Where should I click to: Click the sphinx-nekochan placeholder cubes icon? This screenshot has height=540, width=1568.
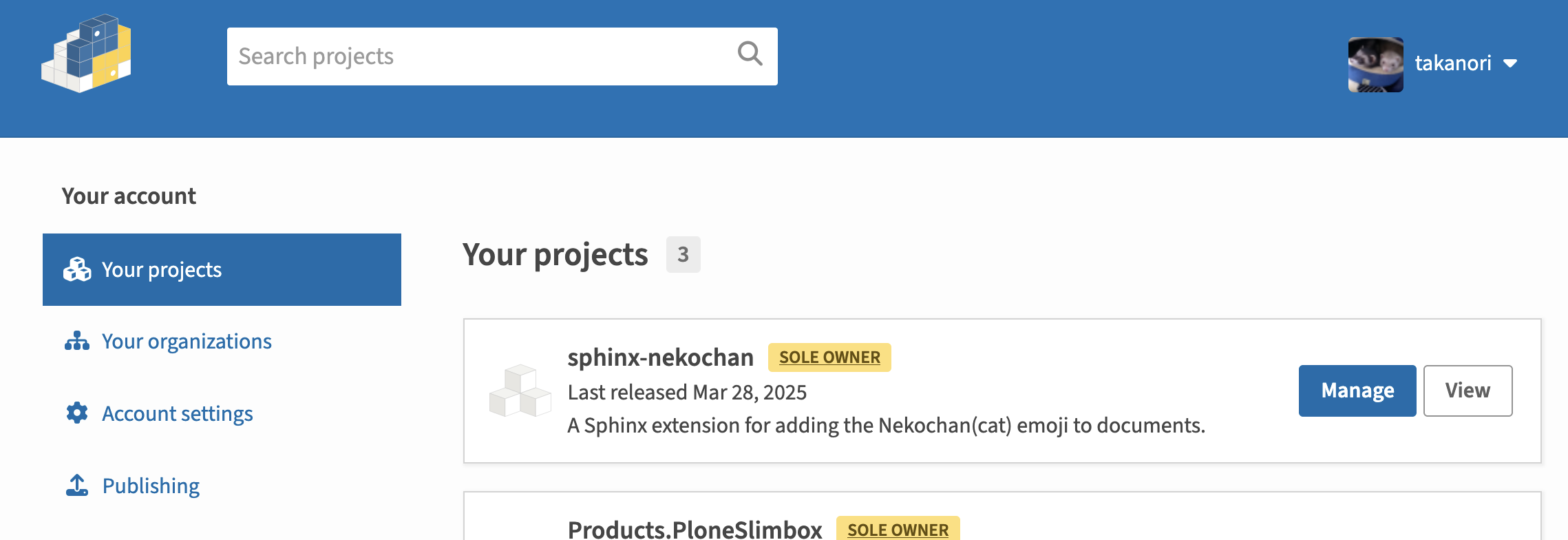pos(520,391)
